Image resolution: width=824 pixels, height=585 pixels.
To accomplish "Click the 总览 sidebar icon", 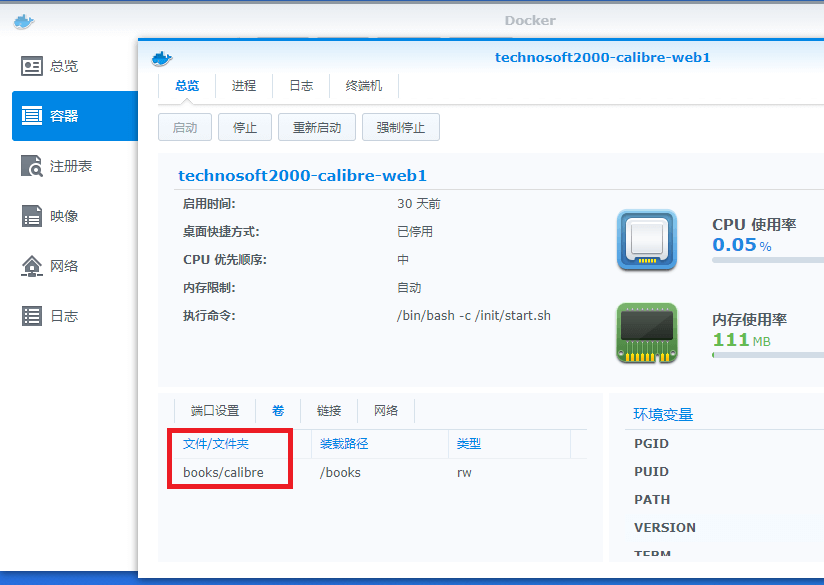I will (x=32, y=66).
